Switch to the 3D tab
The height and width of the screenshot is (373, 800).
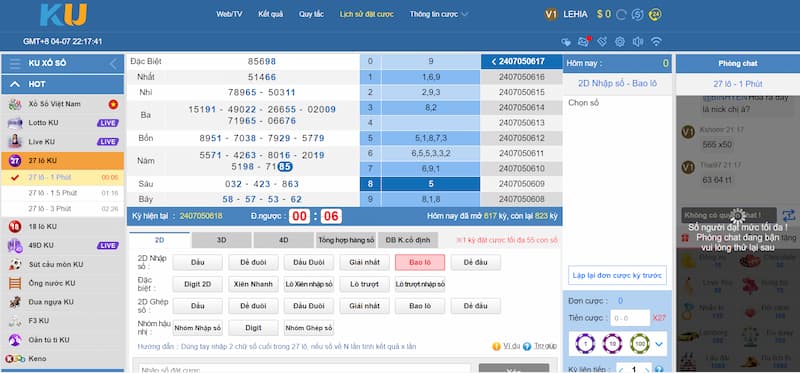point(221,240)
